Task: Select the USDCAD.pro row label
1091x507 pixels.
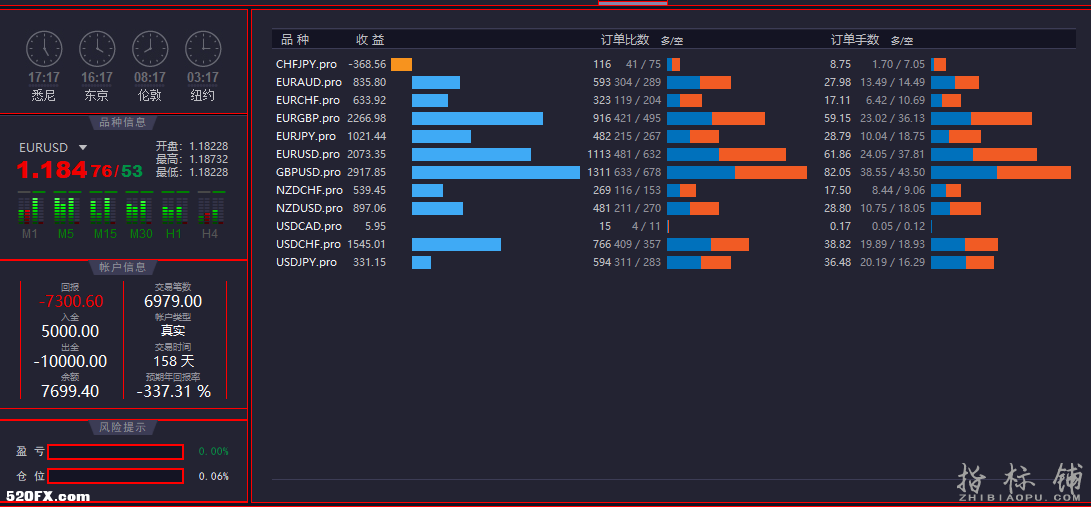Action: click(309, 226)
